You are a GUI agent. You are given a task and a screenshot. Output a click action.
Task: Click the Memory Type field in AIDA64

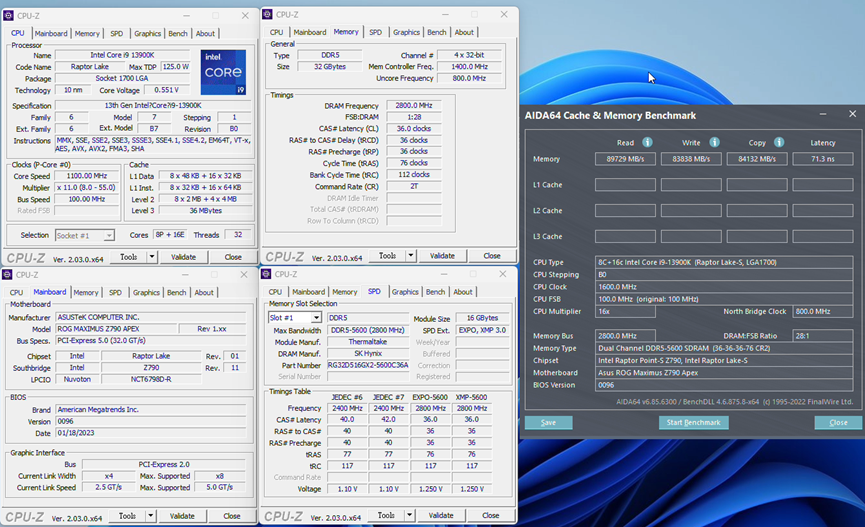click(x=724, y=348)
